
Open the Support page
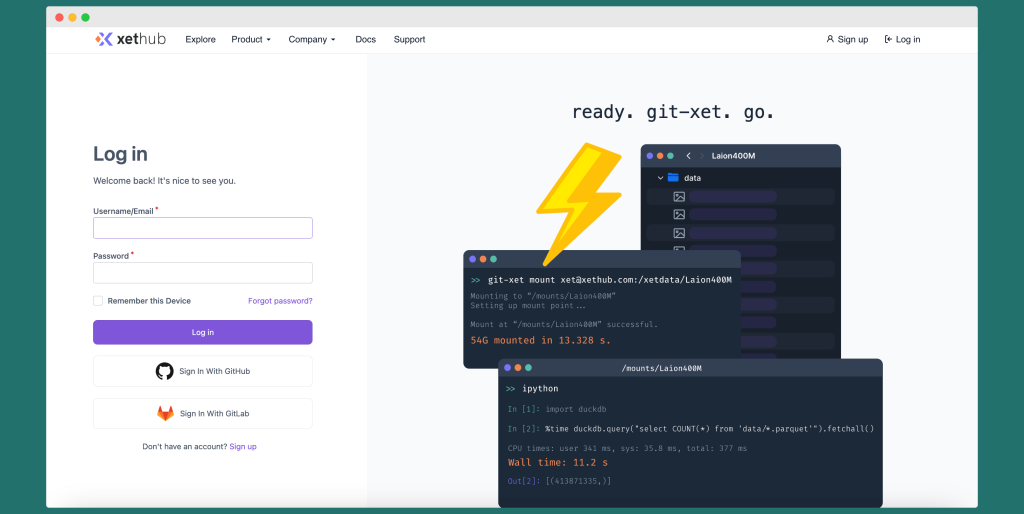coord(409,39)
